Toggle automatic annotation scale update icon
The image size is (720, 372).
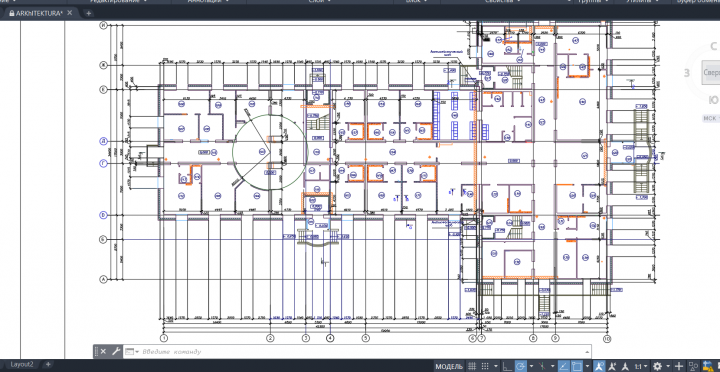(612, 366)
